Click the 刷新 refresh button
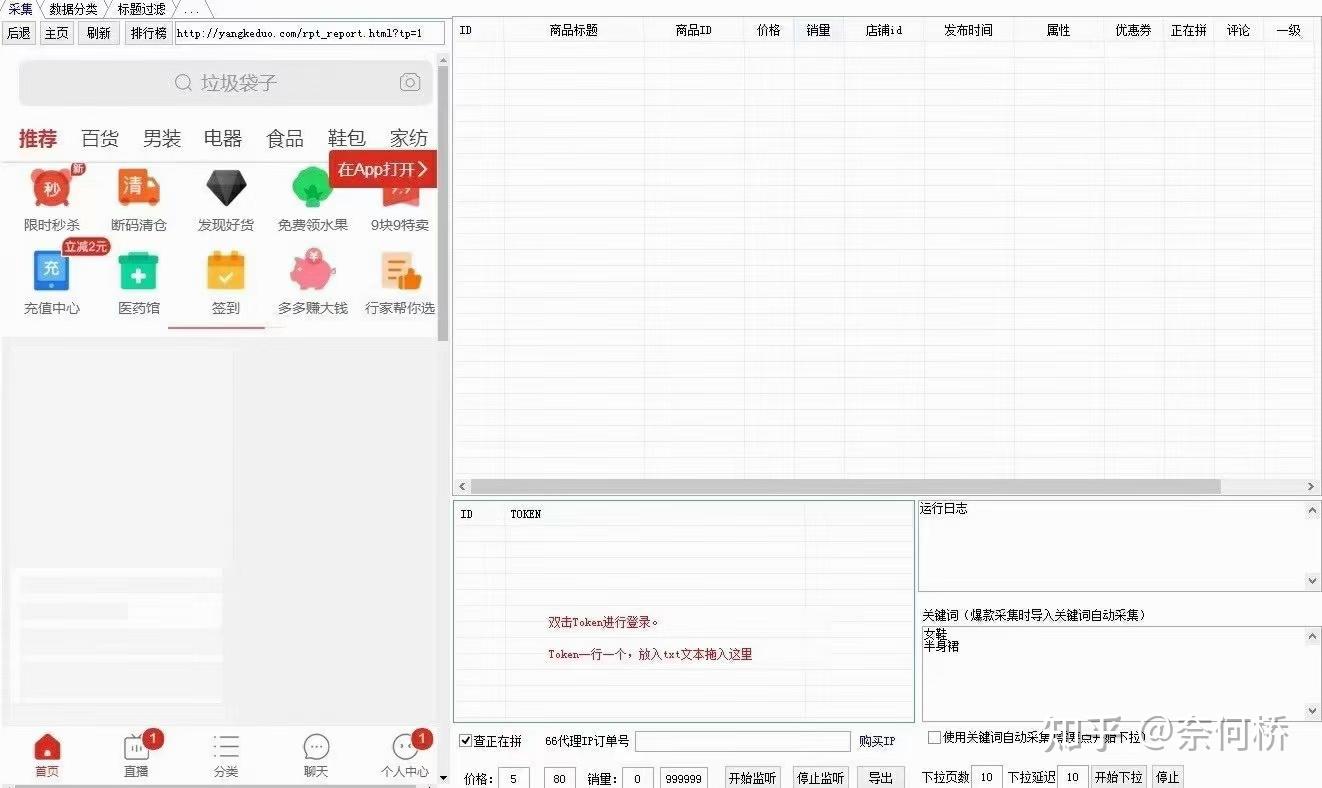This screenshot has height=788, width=1322. pos(98,33)
